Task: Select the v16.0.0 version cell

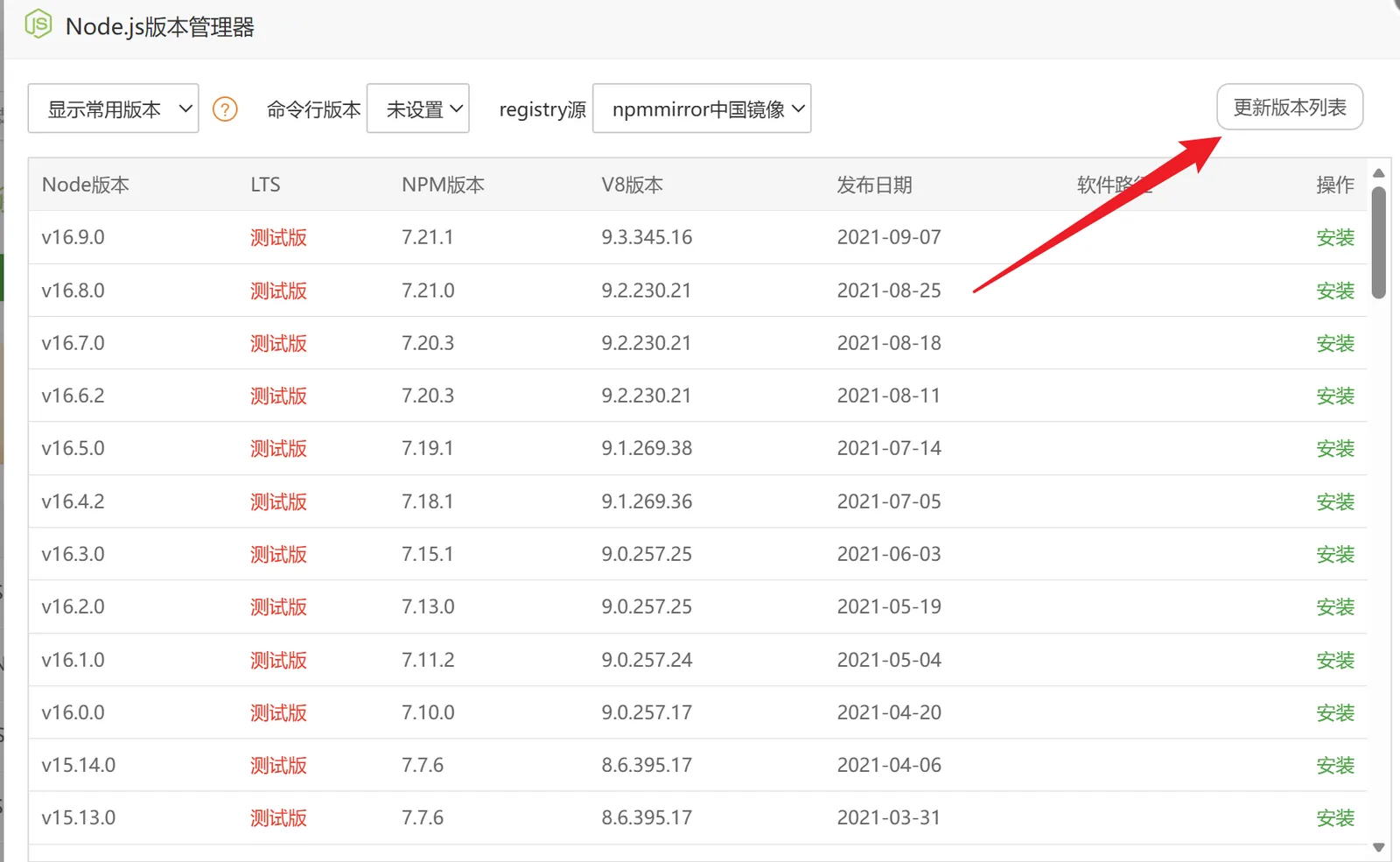Action: click(73, 712)
